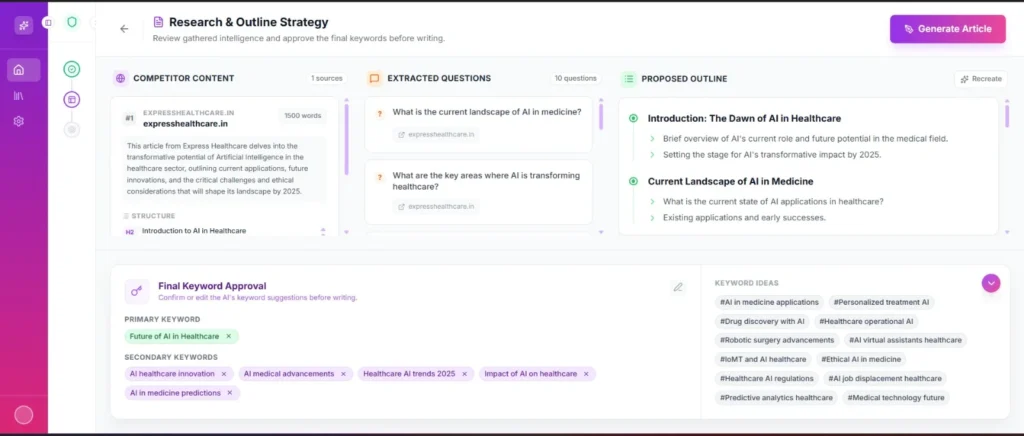This screenshot has height=436, width=1024.
Task: Click the back arrow beside page title
Action: coord(124,29)
